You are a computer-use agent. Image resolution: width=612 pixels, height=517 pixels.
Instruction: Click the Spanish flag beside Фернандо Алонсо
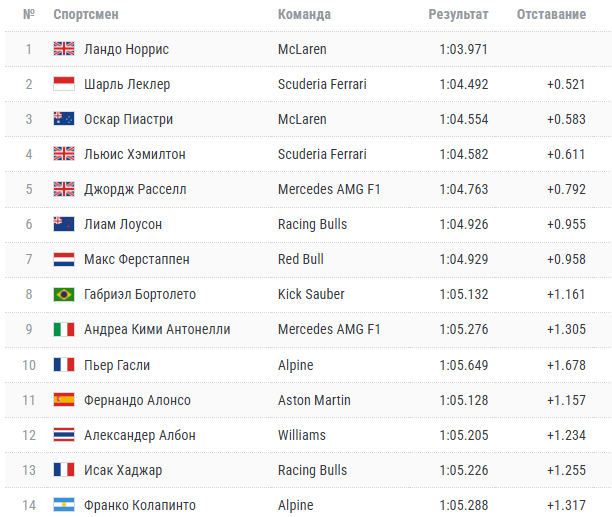pos(64,400)
